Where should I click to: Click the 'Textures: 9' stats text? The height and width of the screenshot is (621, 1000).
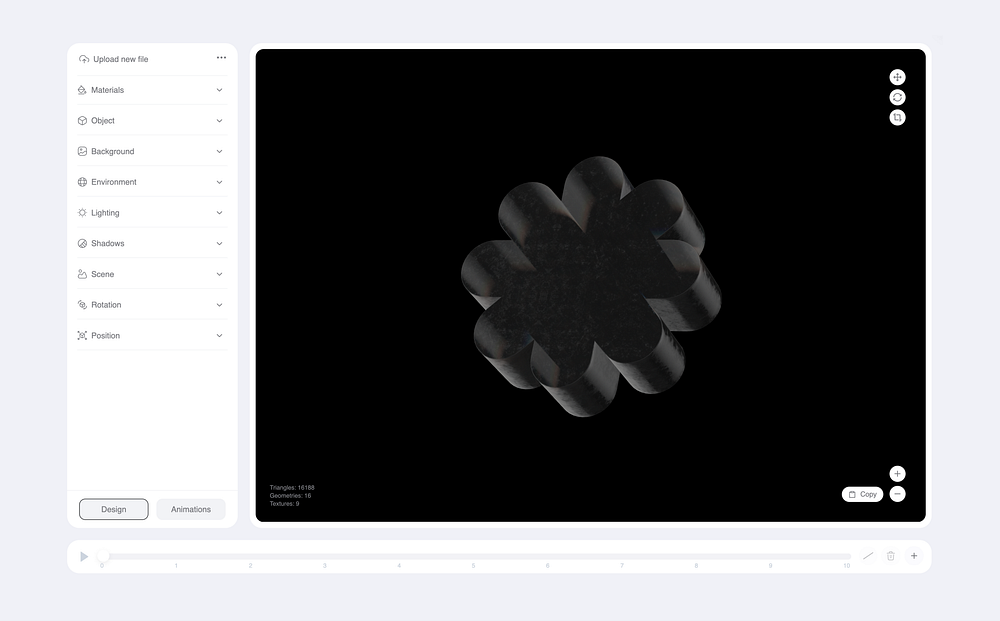284,504
